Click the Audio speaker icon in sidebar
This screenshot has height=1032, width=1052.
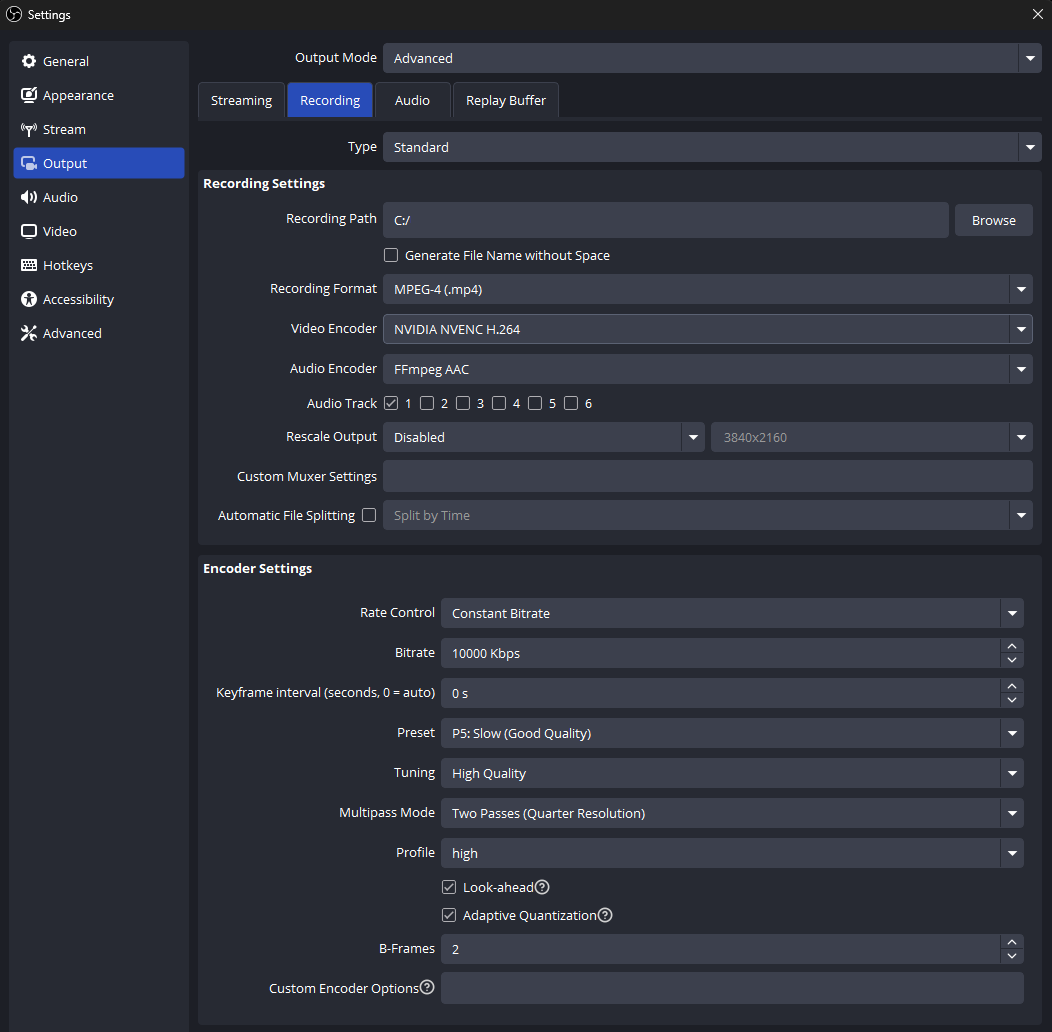(28, 197)
